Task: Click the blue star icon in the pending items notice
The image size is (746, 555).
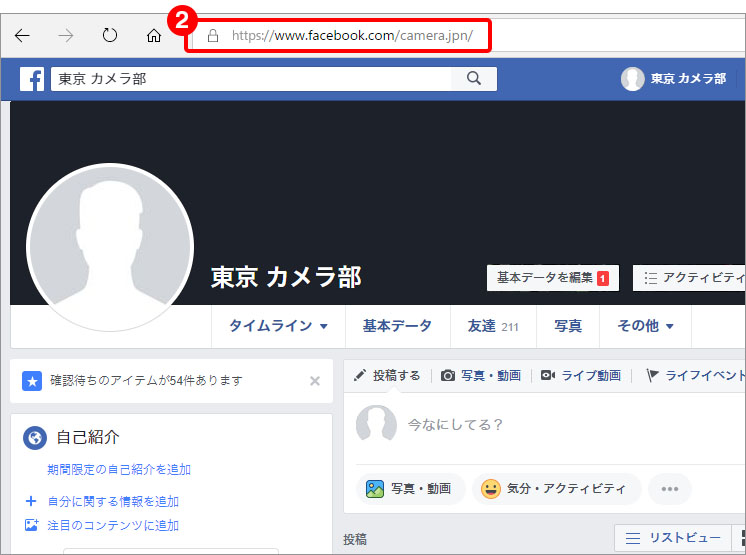Action: [x=32, y=381]
